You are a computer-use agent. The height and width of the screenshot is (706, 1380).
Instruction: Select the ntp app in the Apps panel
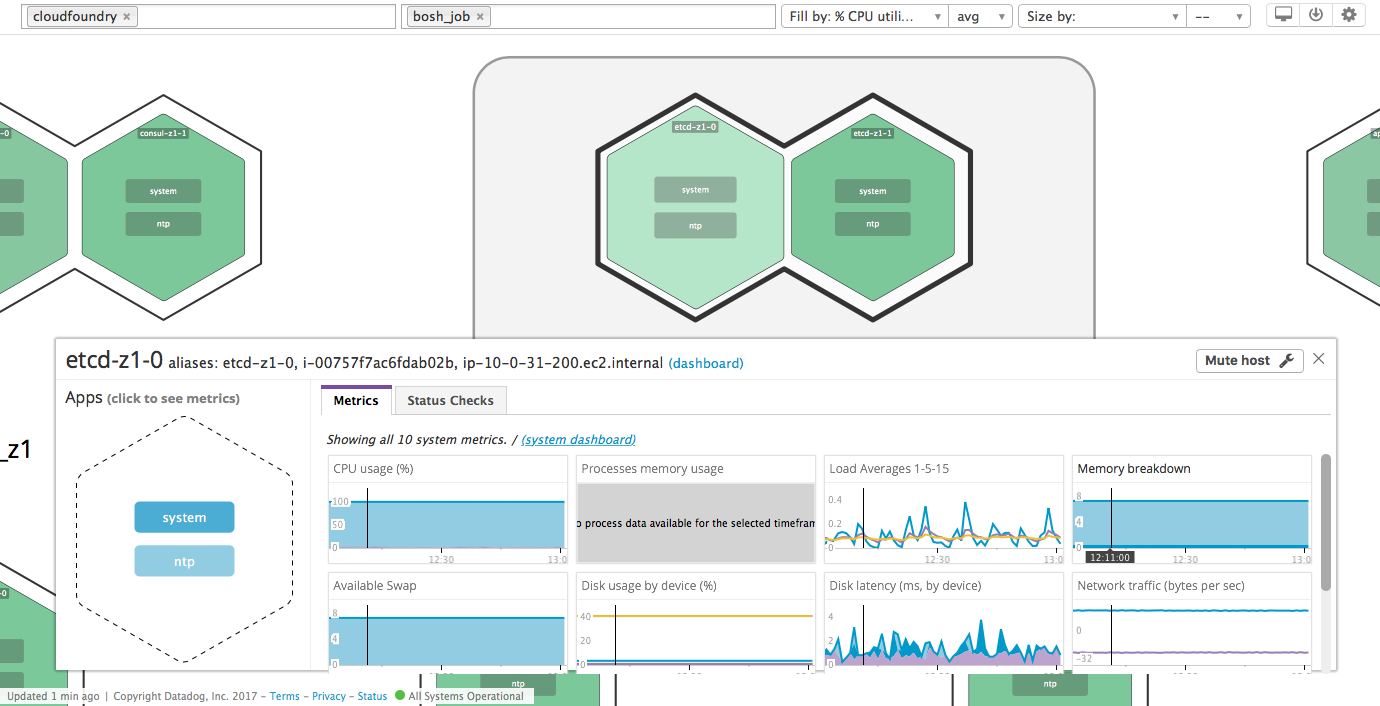pos(184,560)
